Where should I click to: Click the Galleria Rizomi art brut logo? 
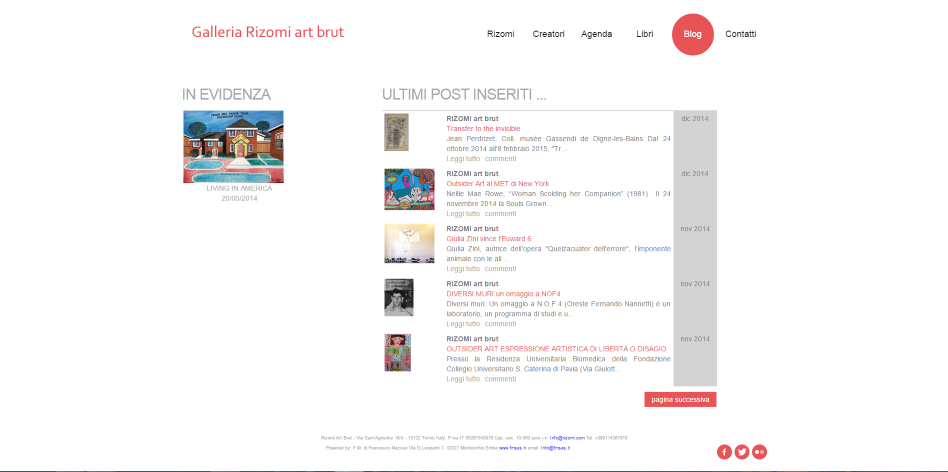[x=267, y=32]
